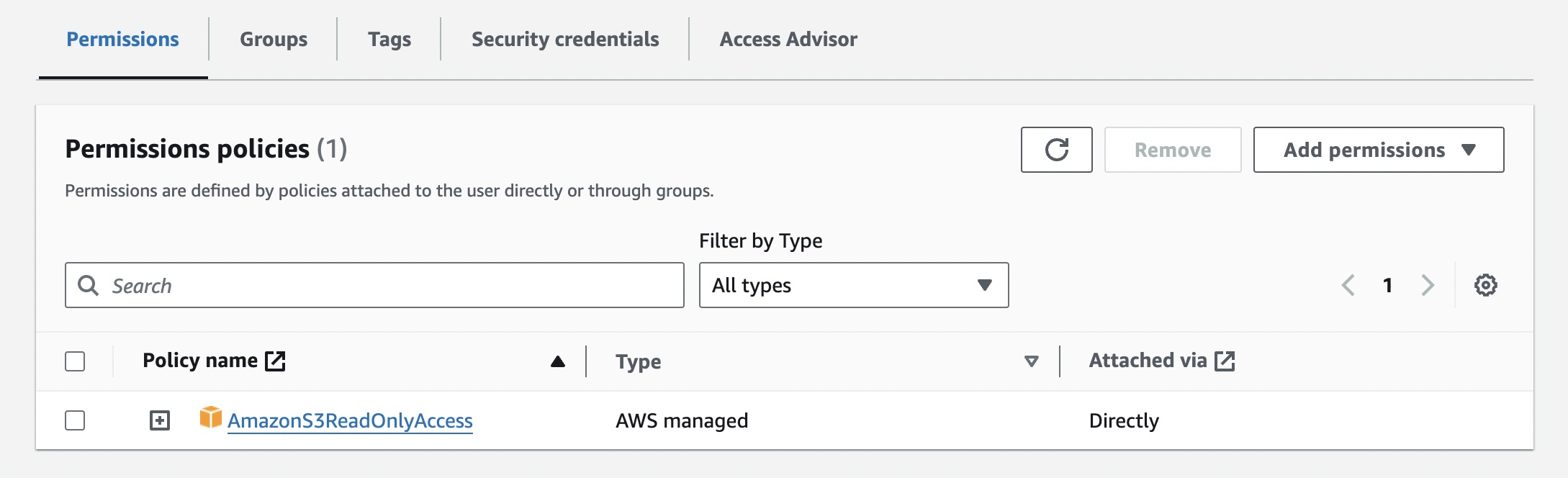The height and width of the screenshot is (478, 1568).
Task: Click the Remove button
Action: 1173,150
